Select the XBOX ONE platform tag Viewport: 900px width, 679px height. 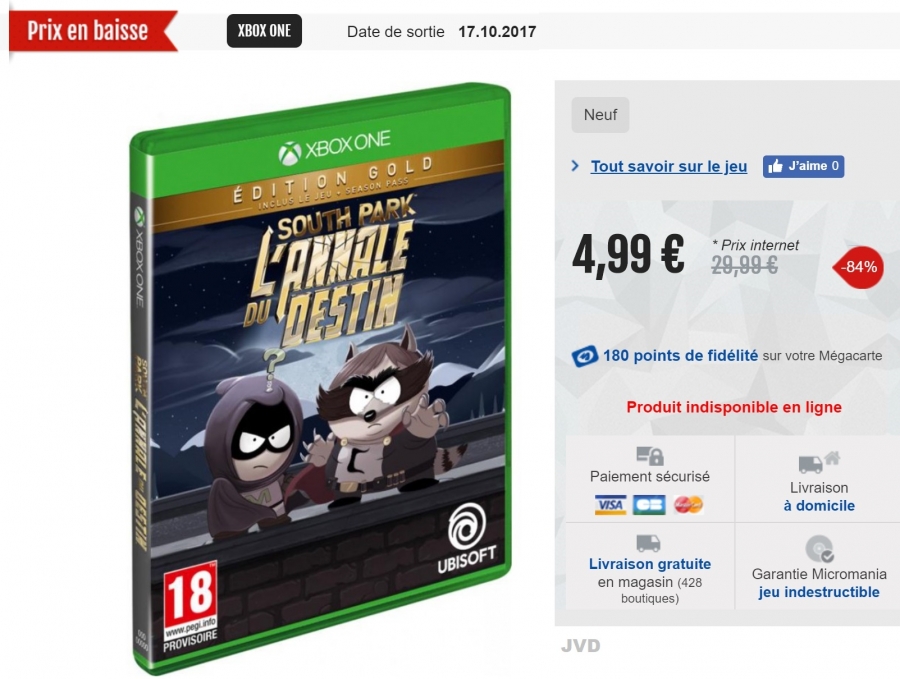point(264,31)
